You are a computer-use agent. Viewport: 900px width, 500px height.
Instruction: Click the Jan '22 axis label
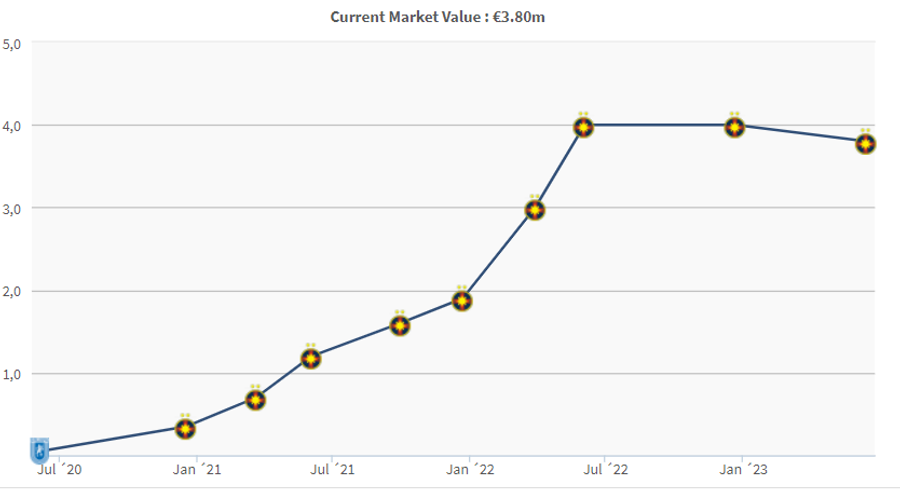[x=470, y=470]
